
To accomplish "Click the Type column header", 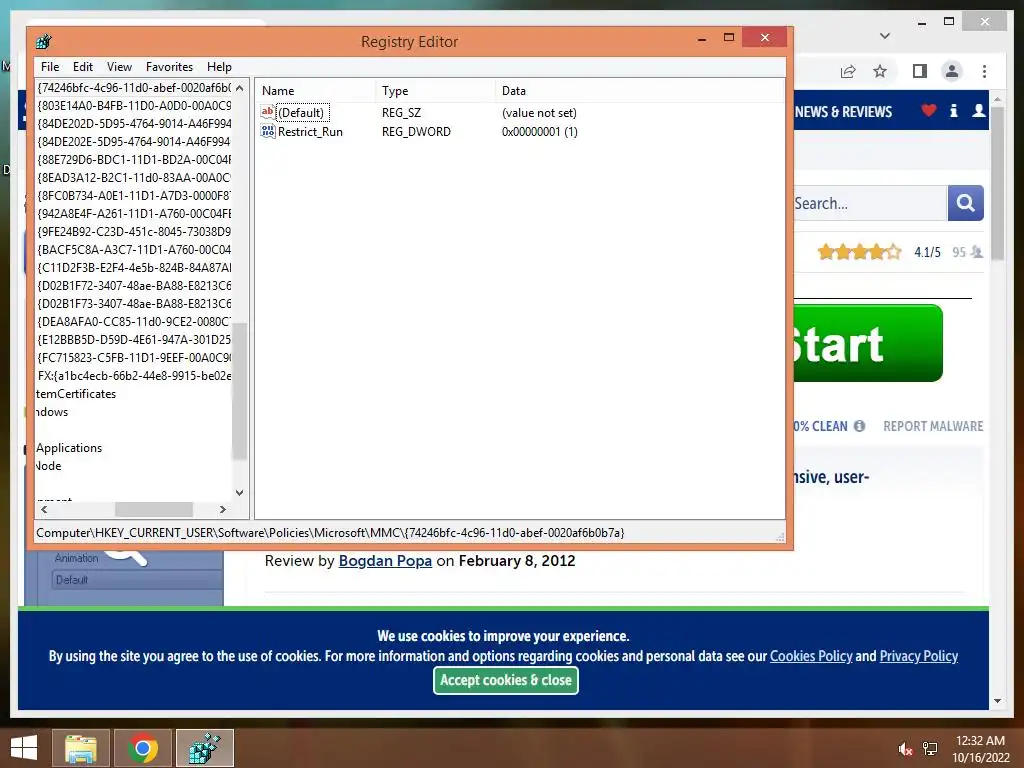I will (435, 91).
